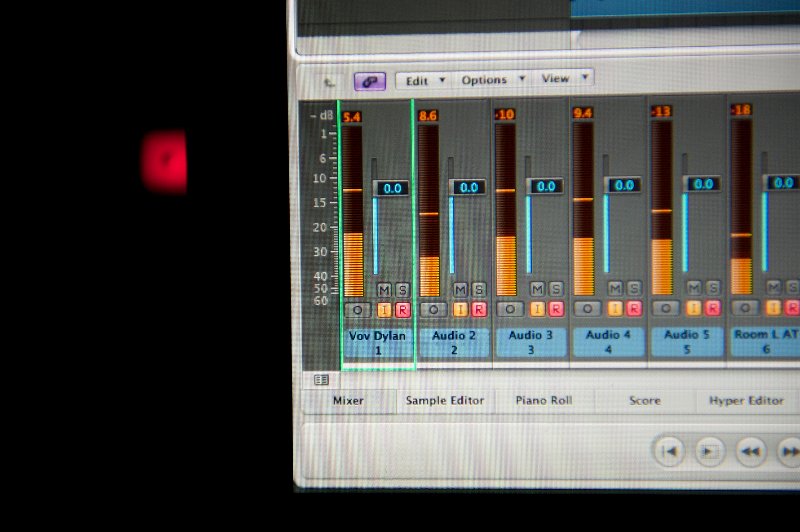Reset the 9.4 peak level on Audio 4
The width and height of the screenshot is (800, 532).
pyautogui.click(x=582, y=113)
